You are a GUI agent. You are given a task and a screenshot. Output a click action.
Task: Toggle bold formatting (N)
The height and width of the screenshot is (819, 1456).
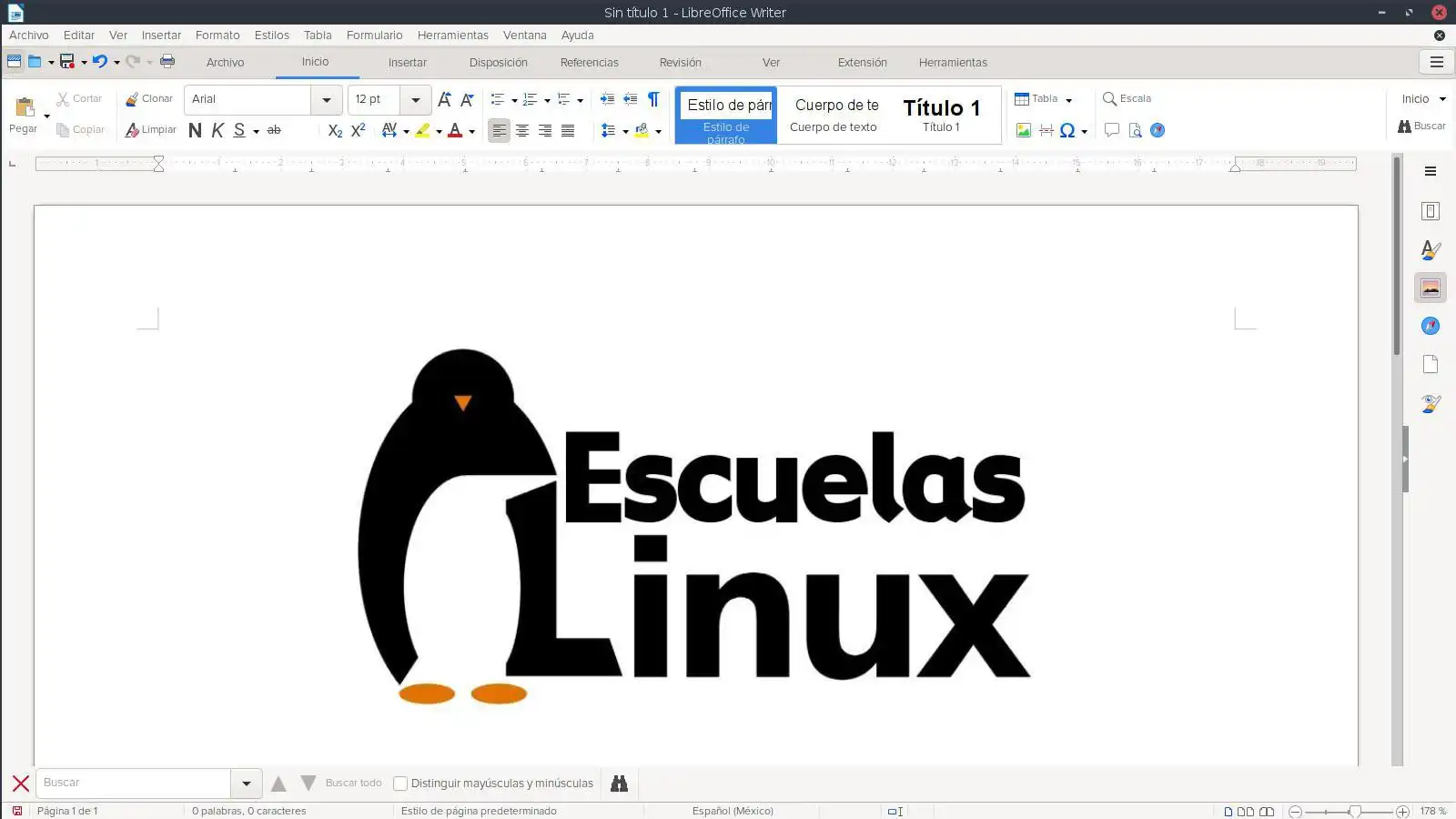[x=195, y=130]
